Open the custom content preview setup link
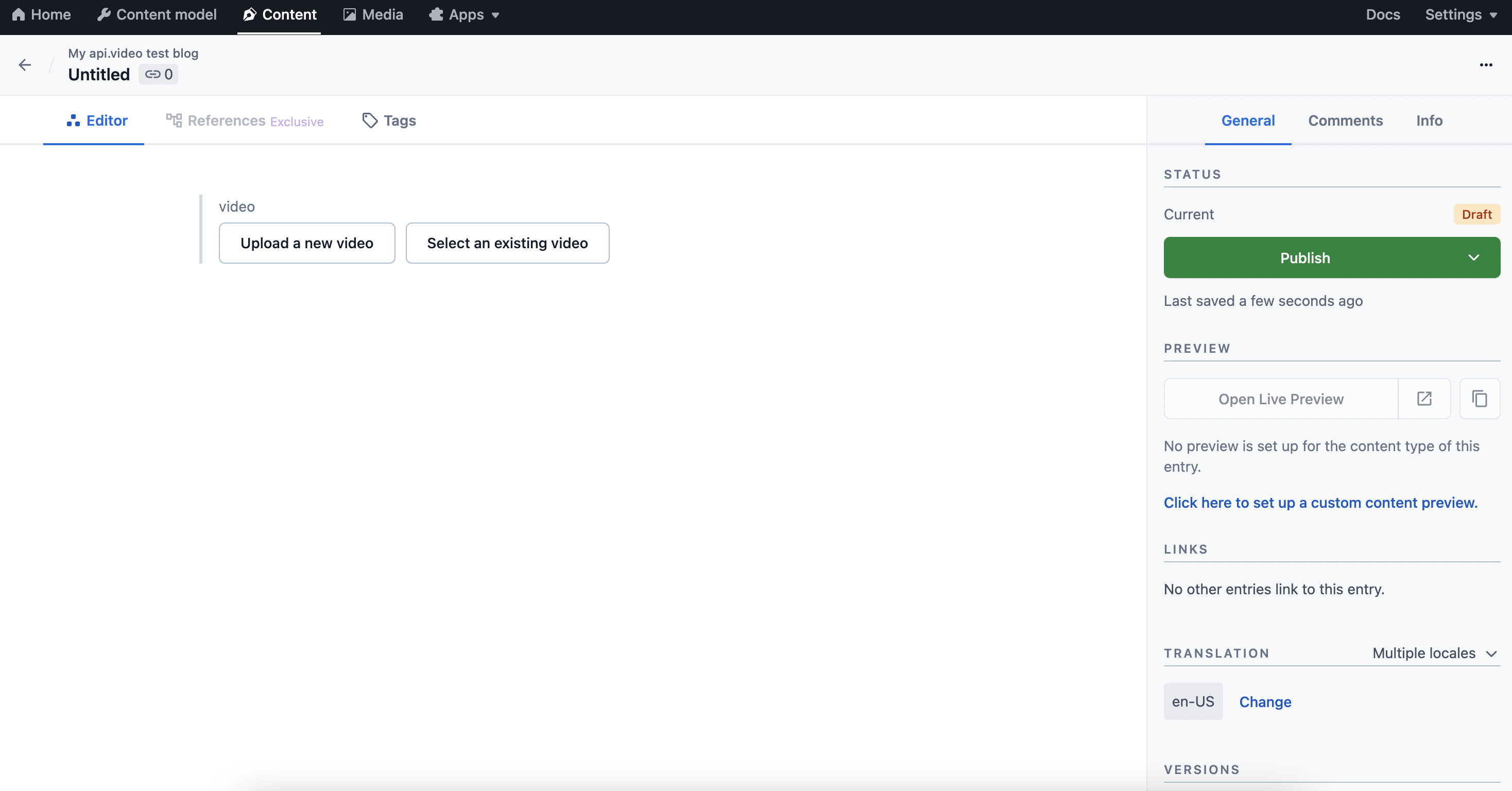 [1319, 503]
